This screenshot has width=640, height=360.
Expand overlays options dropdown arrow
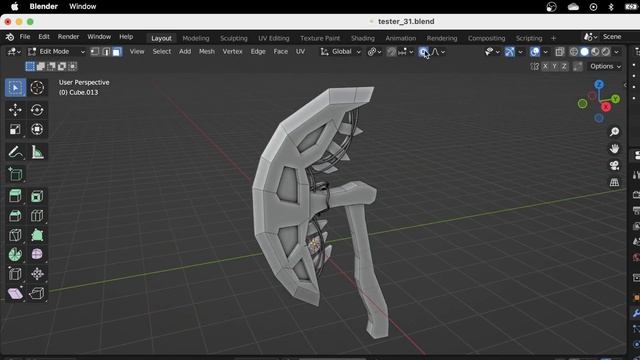pos(545,52)
